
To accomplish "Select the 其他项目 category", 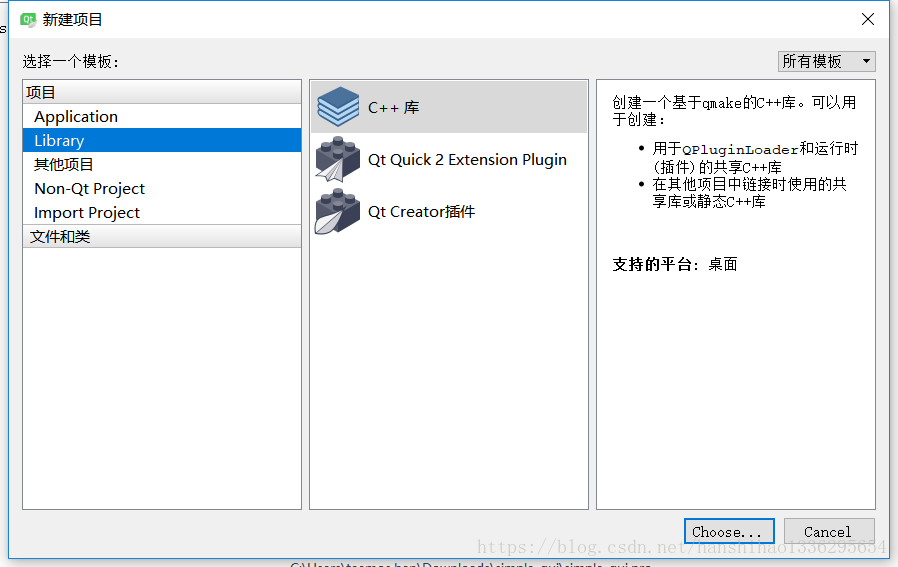I will click(162, 164).
